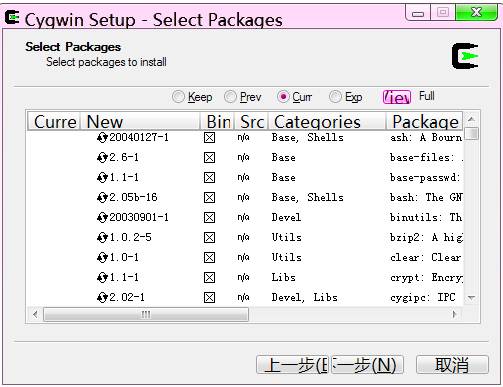Click the cycle icon beside version 20030901-1
Screen dimensions: 503x387
point(102,217)
